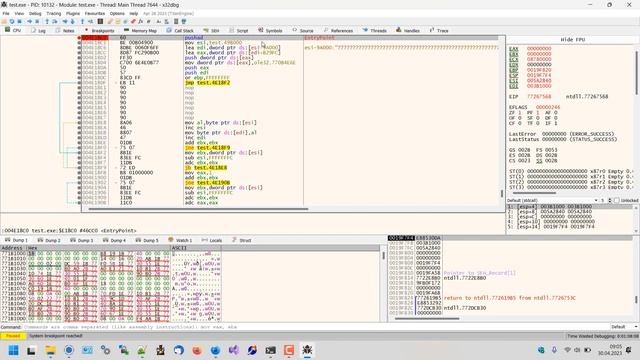Click the Hide FPU button
Image resolution: width=640 pixels, height=360 pixels.
573,40
